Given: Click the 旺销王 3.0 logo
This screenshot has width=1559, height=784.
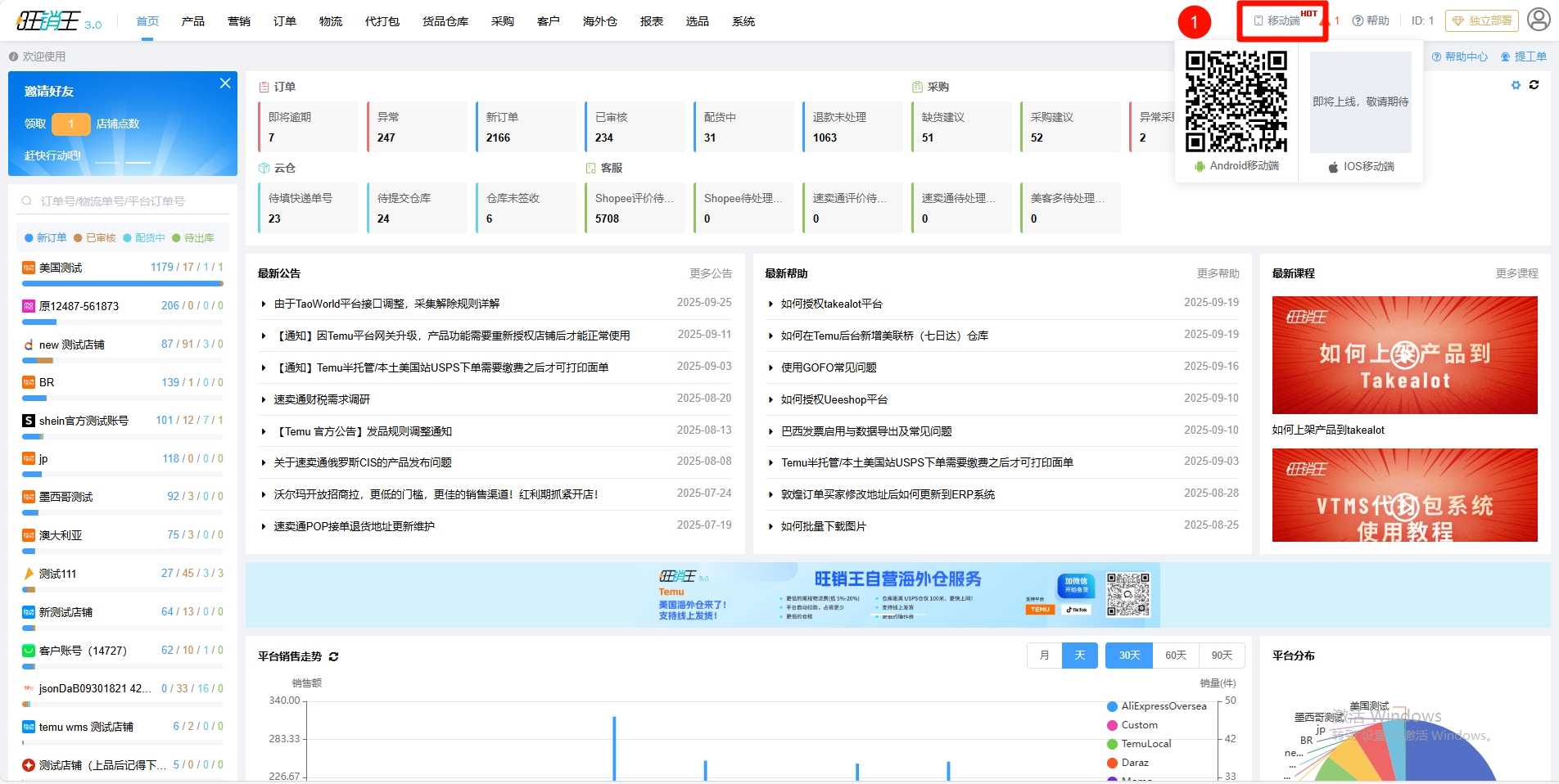Looking at the screenshot, I should tap(59, 20).
